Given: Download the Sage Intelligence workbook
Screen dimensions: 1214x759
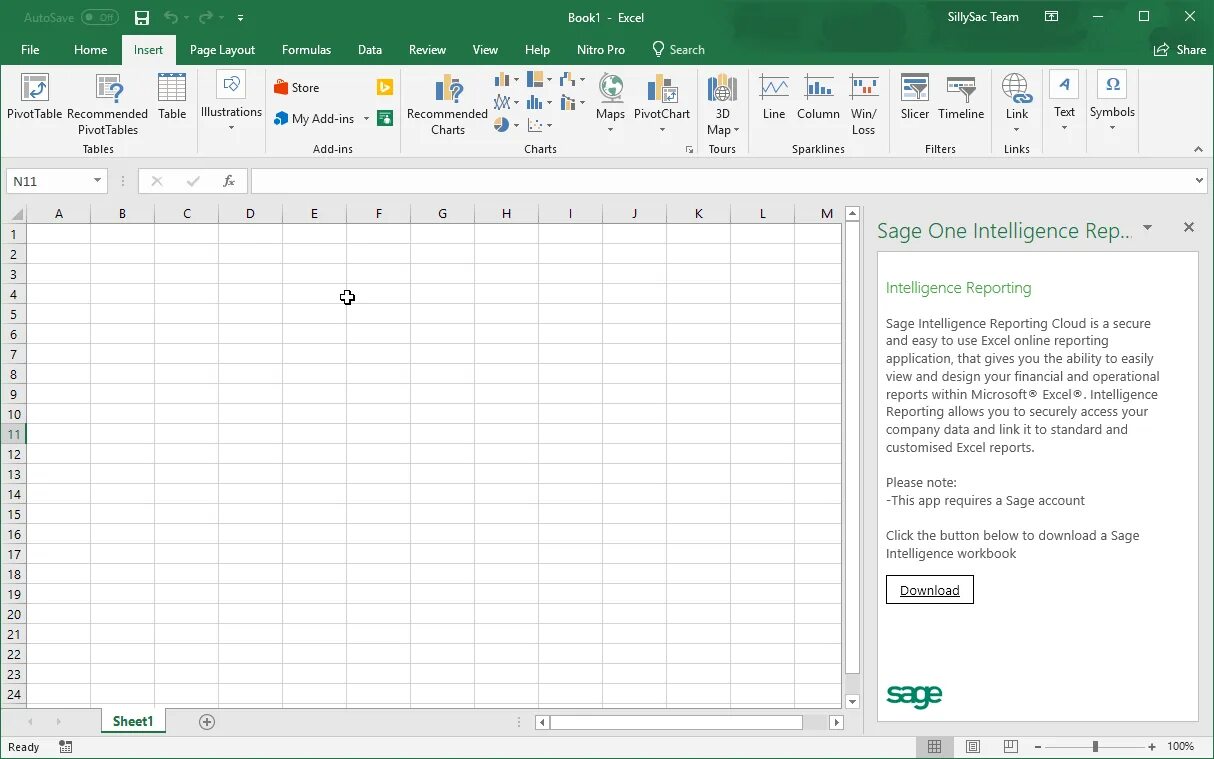Looking at the screenshot, I should click(x=929, y=590).
